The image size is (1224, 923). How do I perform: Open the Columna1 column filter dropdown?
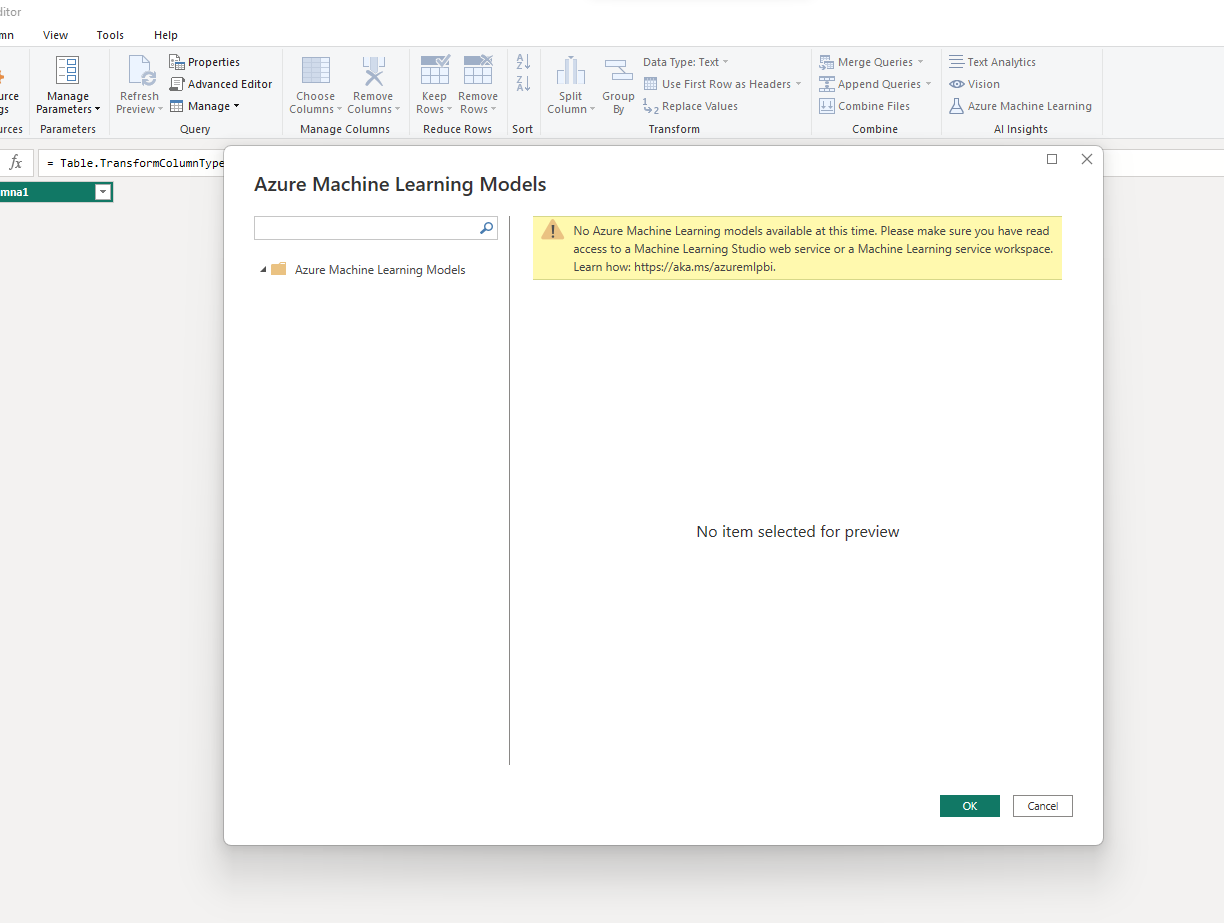[x=102, y=192]
